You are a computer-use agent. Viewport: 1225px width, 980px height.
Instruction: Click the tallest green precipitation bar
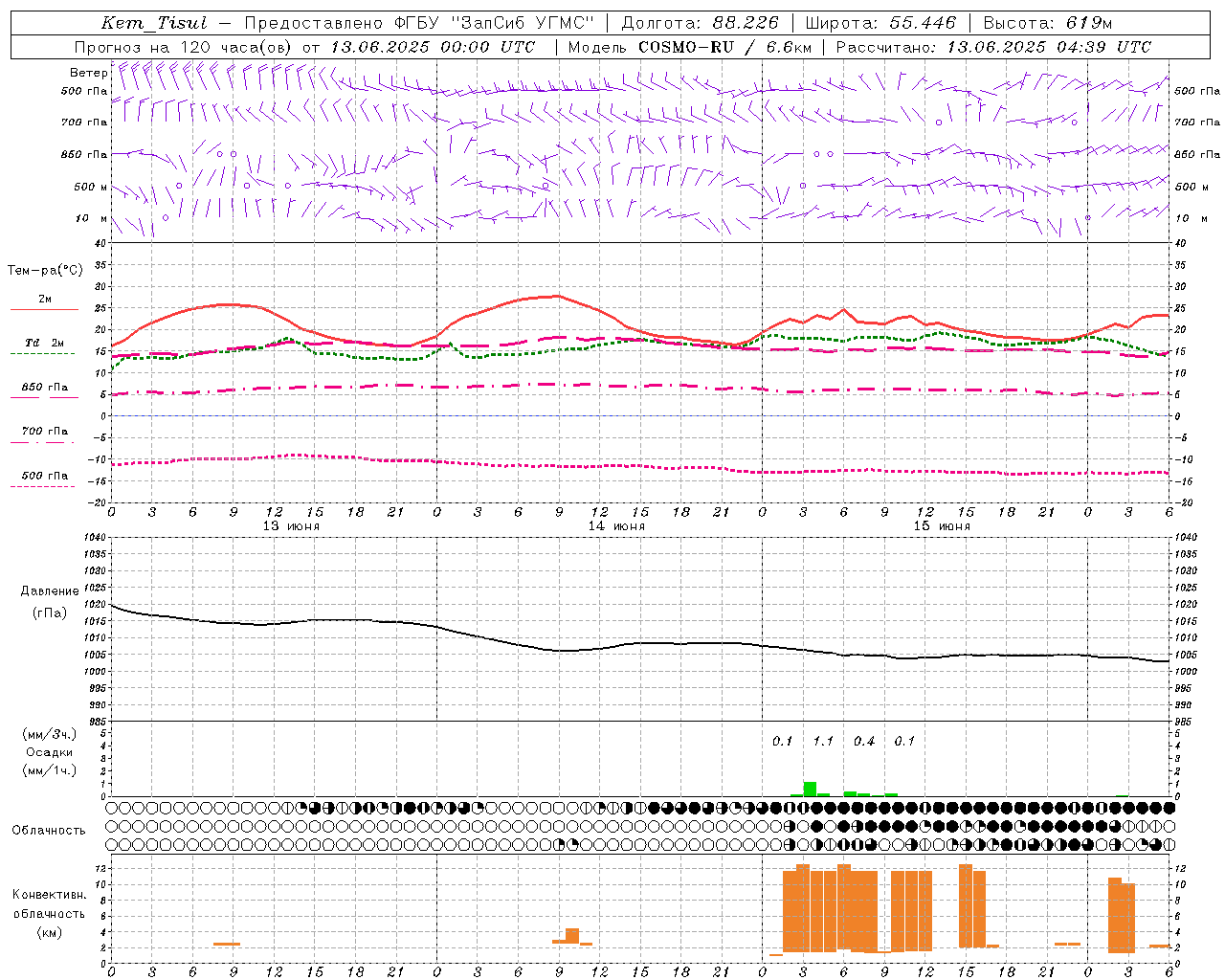coord(810,789)
